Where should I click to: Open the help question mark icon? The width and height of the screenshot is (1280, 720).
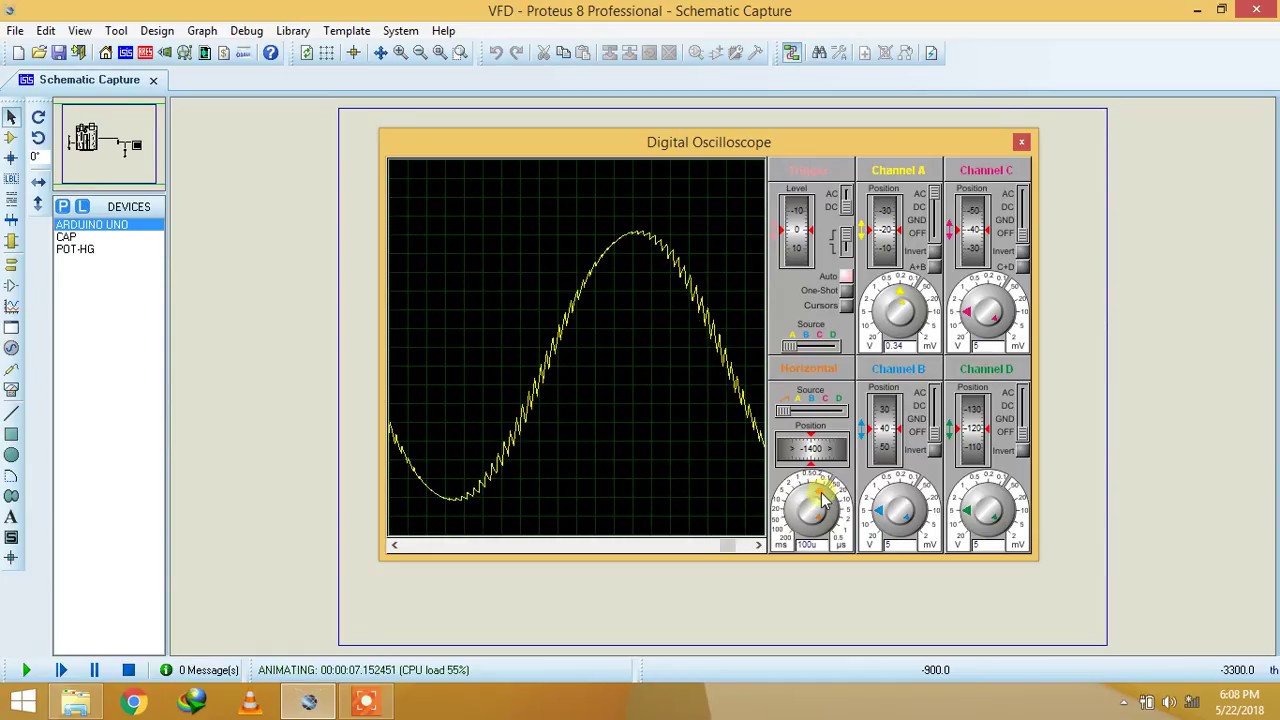tap(270, 53)
